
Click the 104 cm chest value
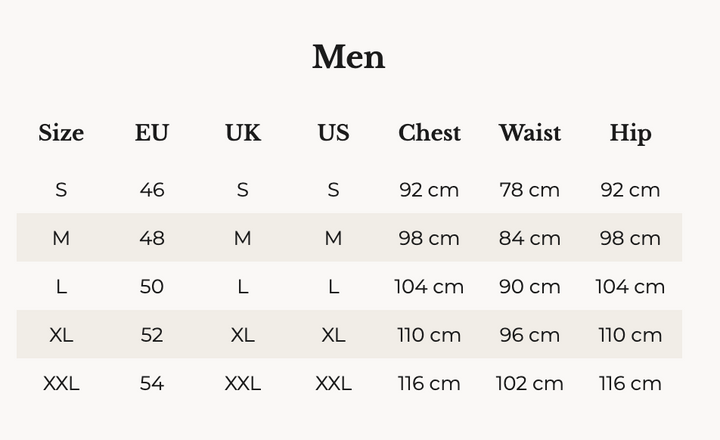[x=429, y=287]
